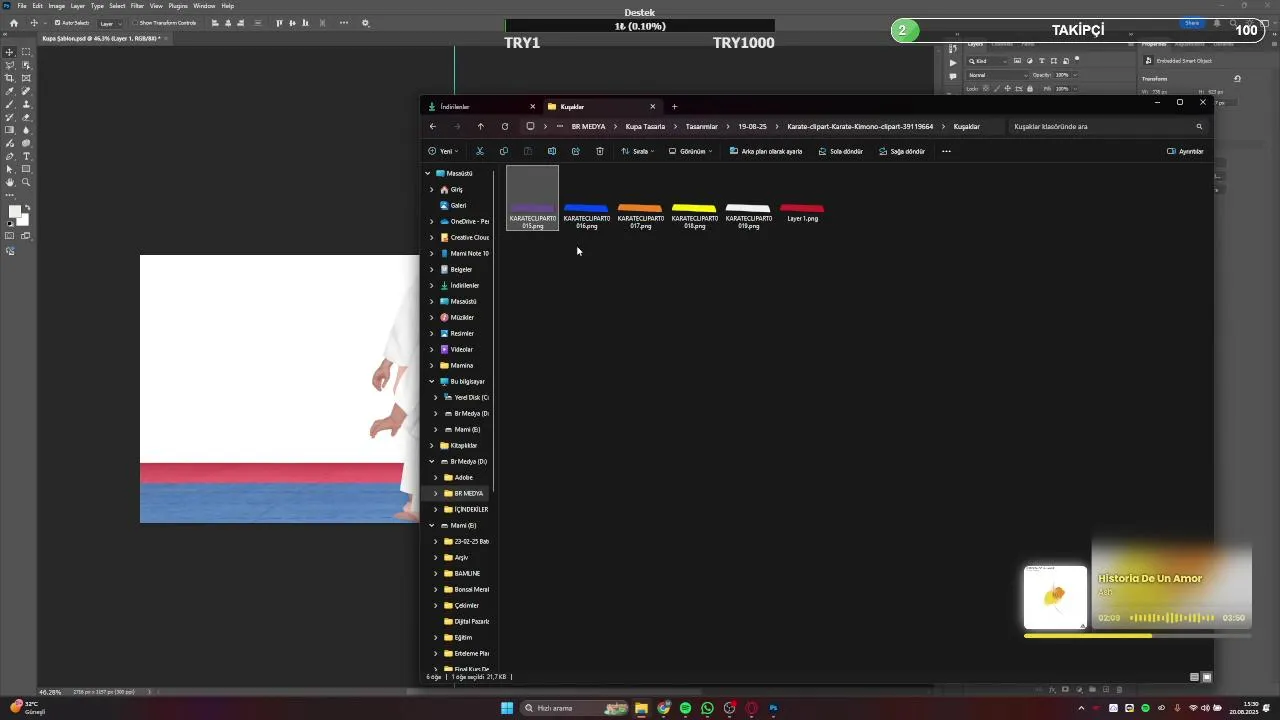Image resolution: width=1280 pixels, height=720 pixels.
Task: Toggle Quick Mask mode in Photoshop
Action: coord(10,236)
